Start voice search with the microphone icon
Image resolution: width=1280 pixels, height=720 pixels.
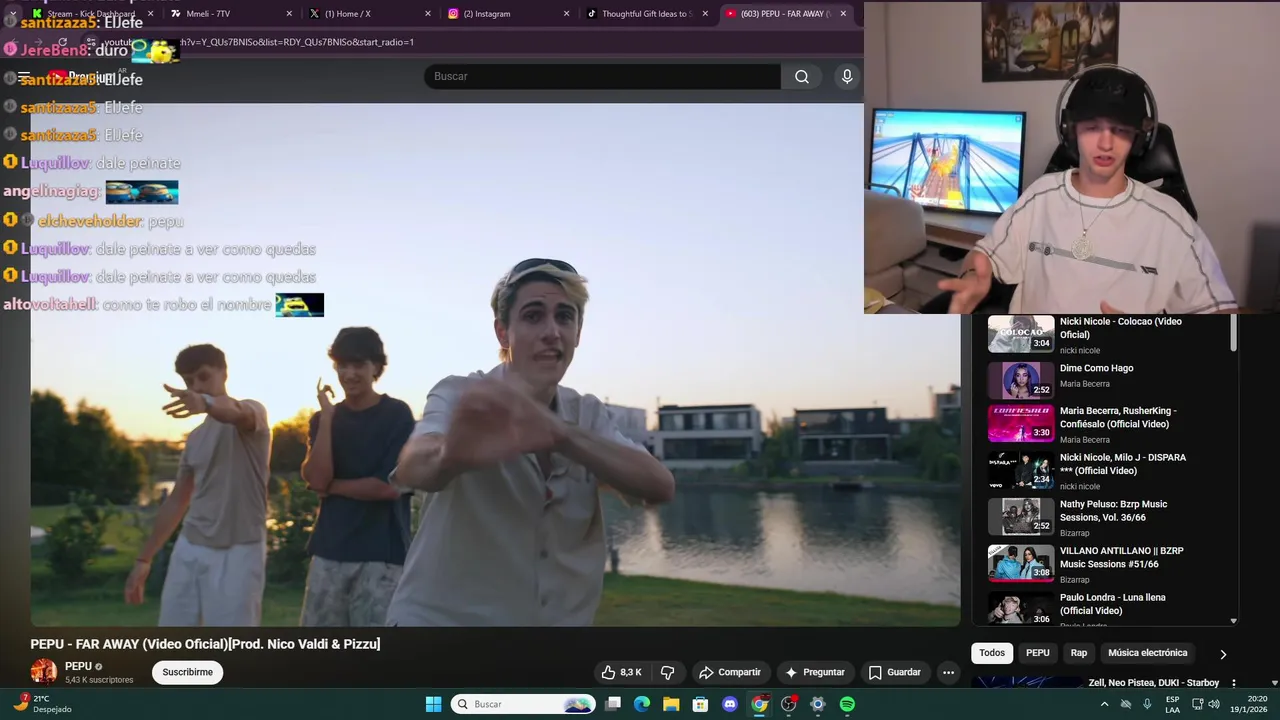point(847,77)
